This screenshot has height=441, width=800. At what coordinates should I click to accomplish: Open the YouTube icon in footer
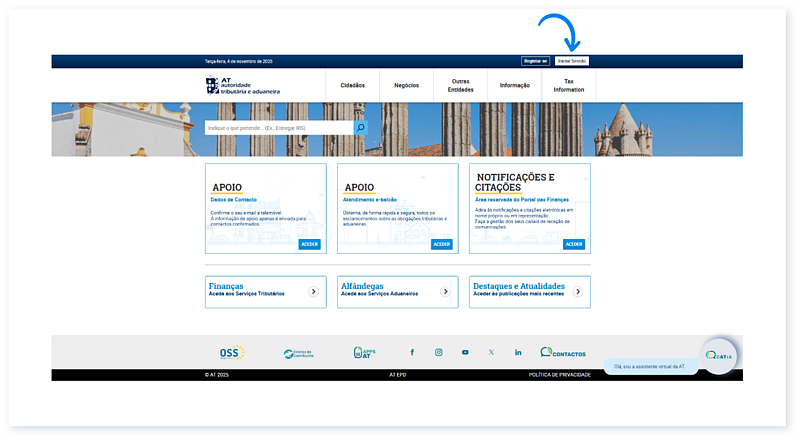(465, 353)
